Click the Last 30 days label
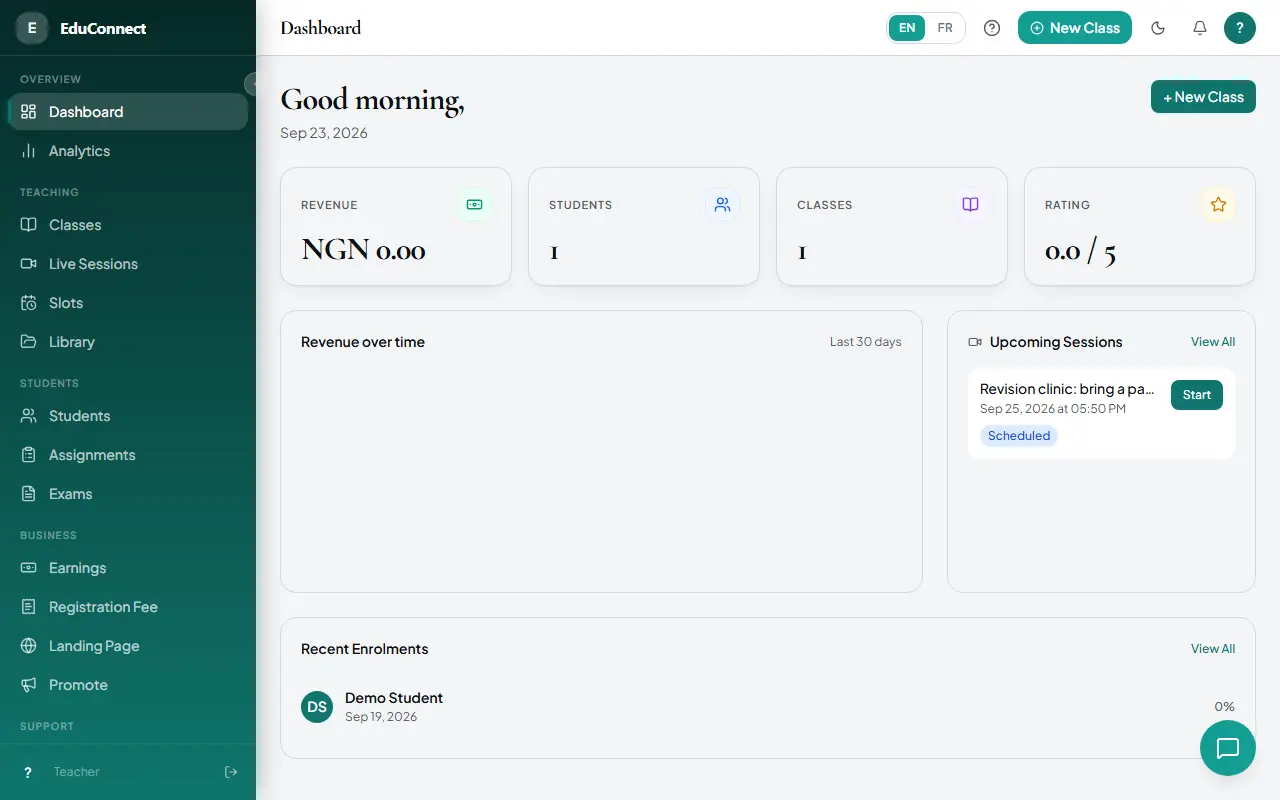The height and width of the screenshot is (800, 1280). pyautogui.click(x=866, y=342)
